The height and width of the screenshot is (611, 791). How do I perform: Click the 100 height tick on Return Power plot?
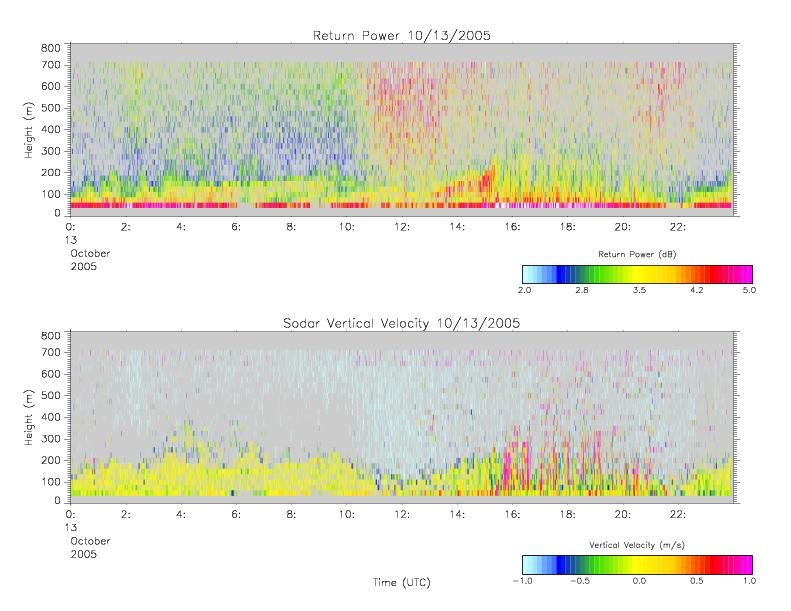(50, 194)
